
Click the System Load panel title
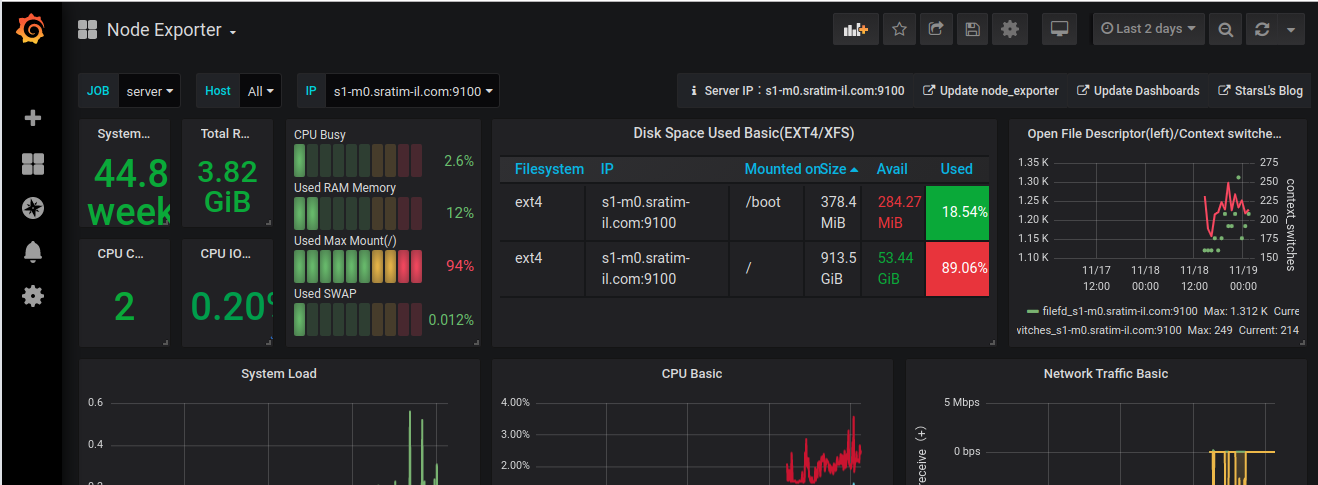(x=279, y=374)
